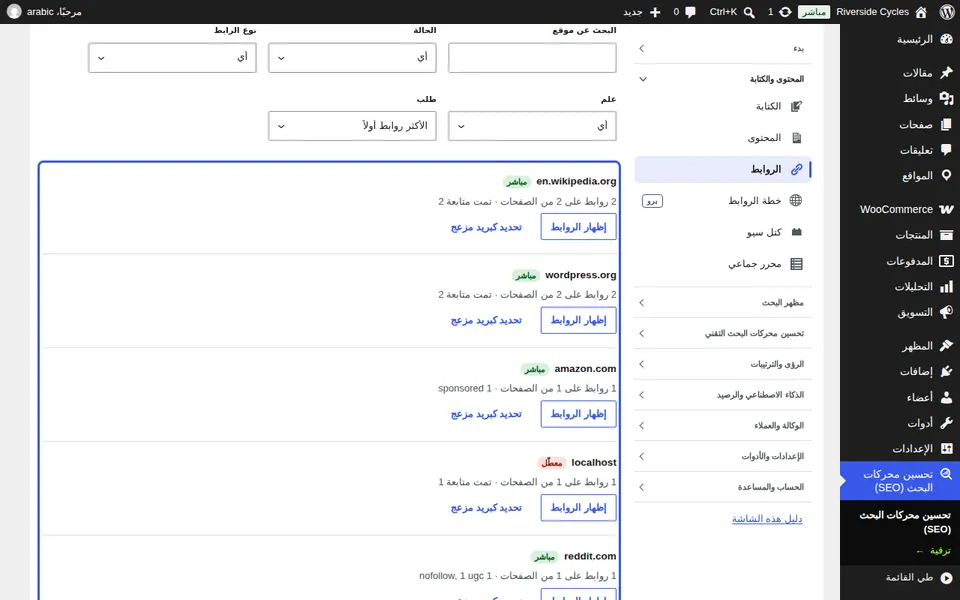Viewport: 960px width, 600px height.
Task: Click the dollar icon for المدفوعات
Action: point(947,261)
